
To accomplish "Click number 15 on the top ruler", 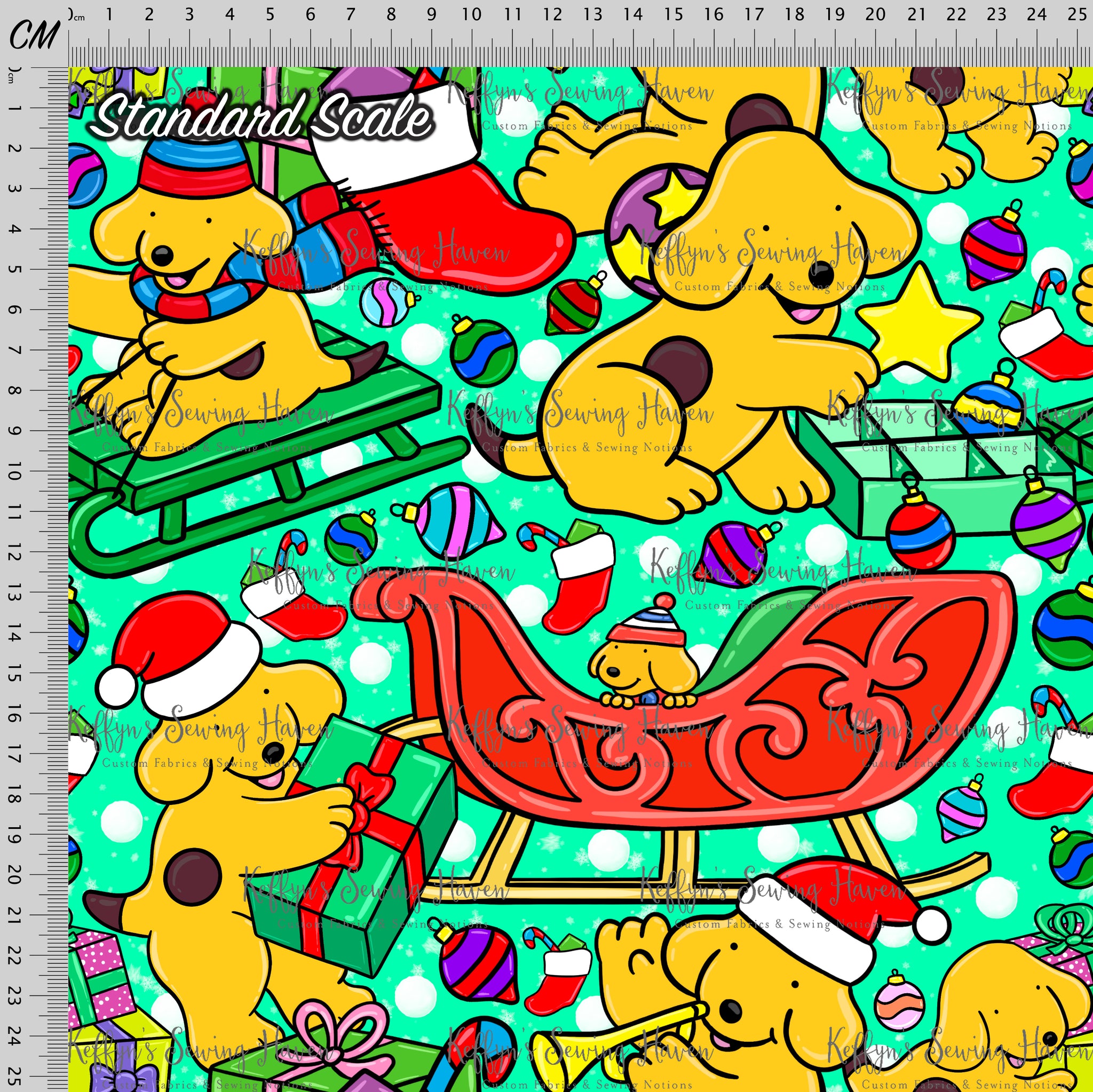I will click(673, 13).
